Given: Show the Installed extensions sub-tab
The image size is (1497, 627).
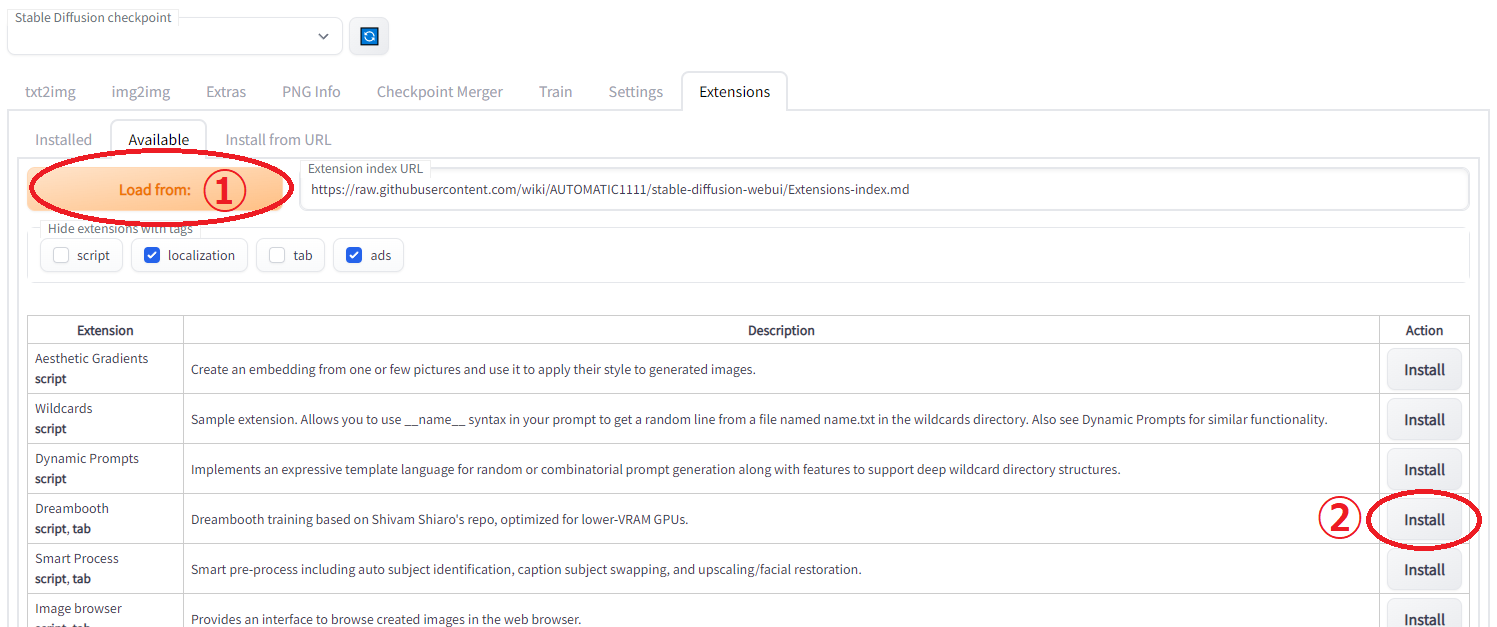Looking at the screenshot, I should [x=63, y=140].
